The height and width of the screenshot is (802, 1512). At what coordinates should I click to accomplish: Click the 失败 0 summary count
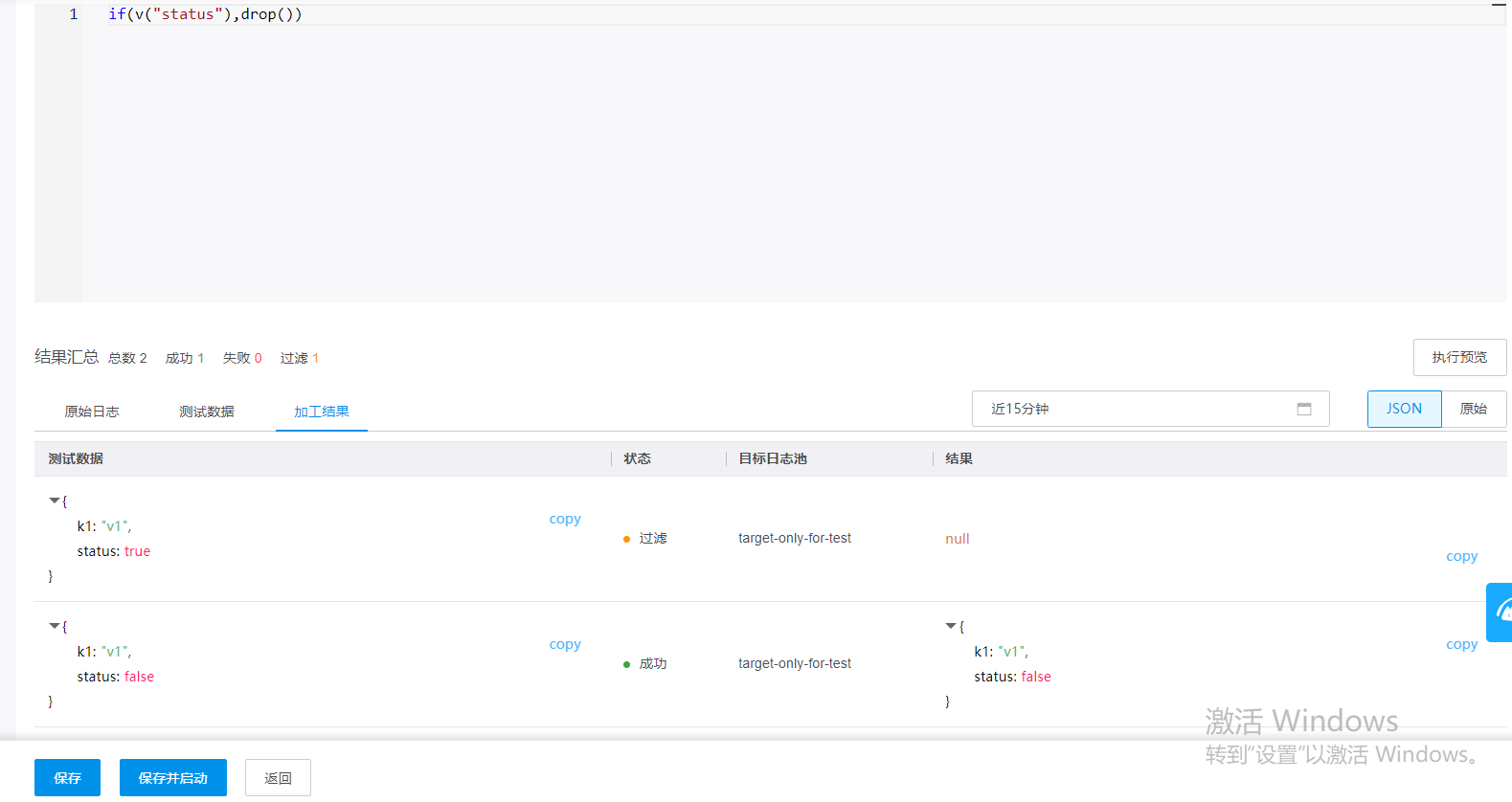point(242,358)
